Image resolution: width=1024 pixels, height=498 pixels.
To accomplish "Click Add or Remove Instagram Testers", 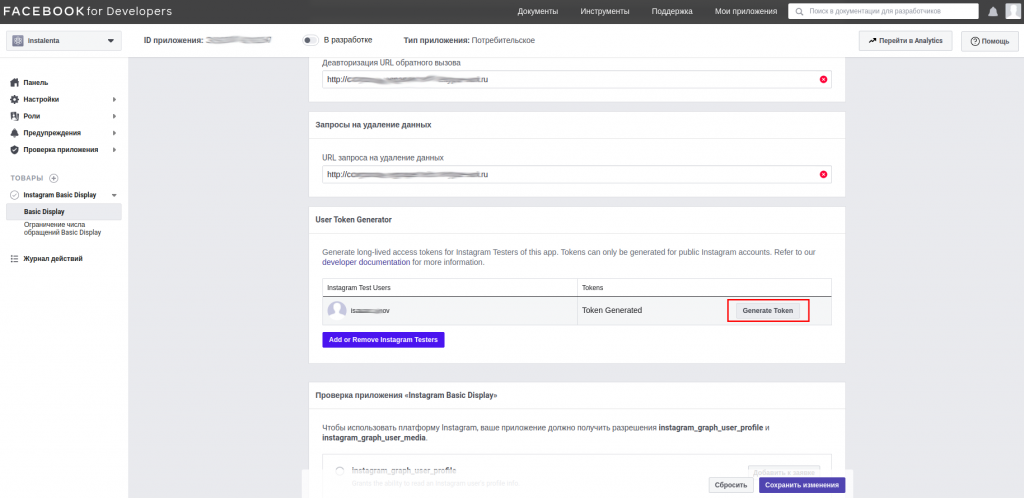I will pyautogui.click(x=383, y=339).
